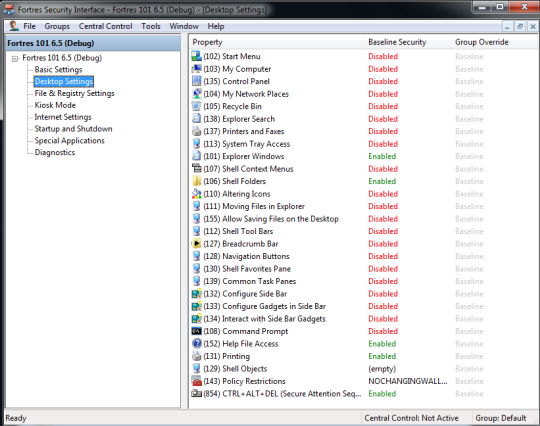Click the Control Panel row icon

pyautogui.click(x=196, y=81)
